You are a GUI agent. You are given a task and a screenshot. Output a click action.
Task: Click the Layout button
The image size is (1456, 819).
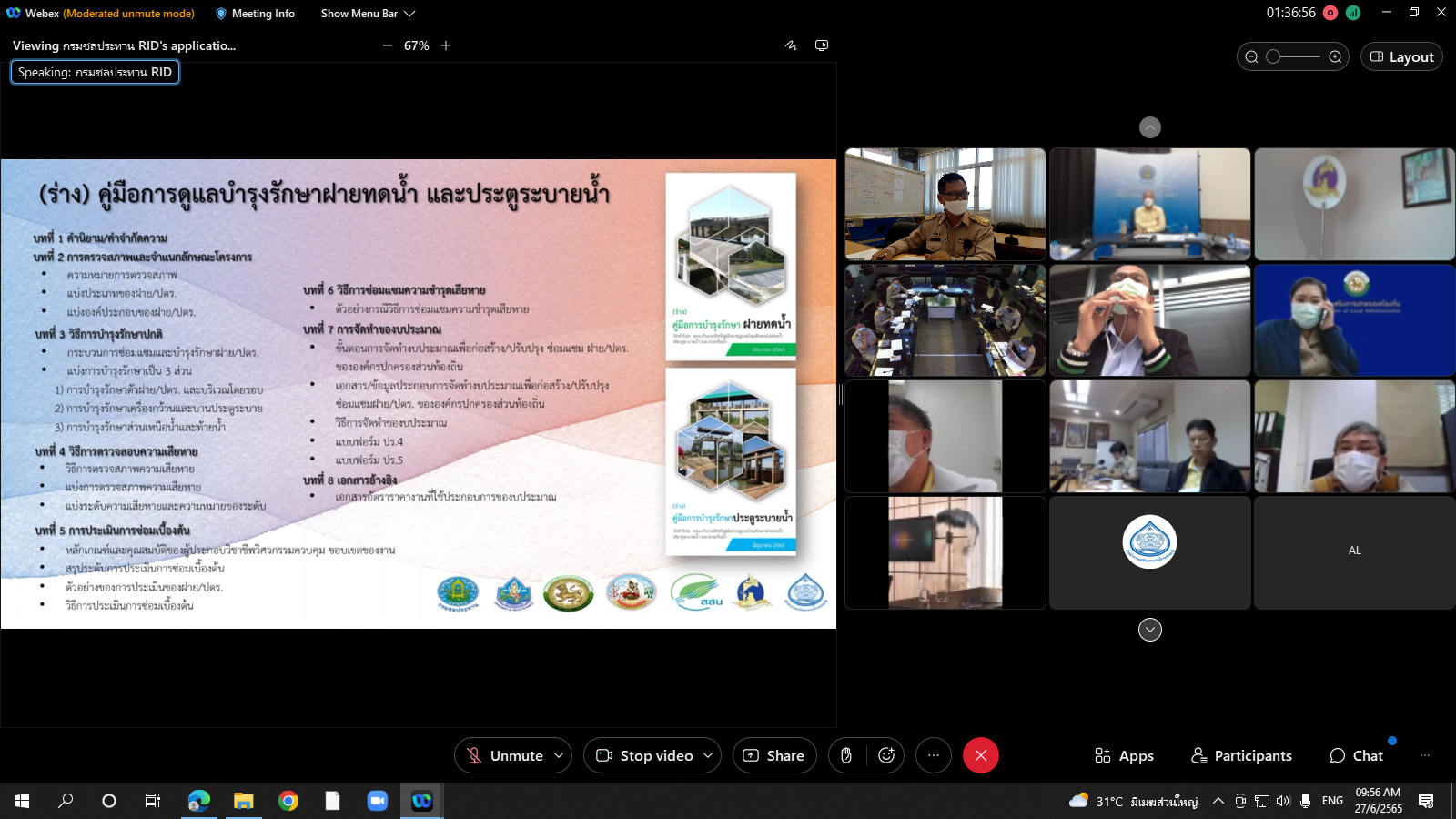pos(1401,56)
